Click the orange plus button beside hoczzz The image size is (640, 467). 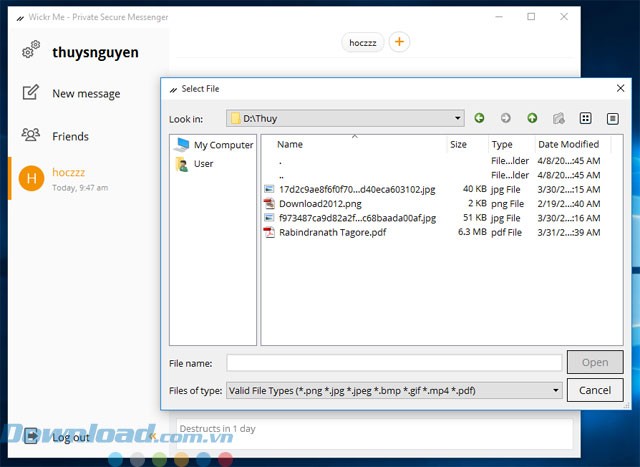[399, 42]
